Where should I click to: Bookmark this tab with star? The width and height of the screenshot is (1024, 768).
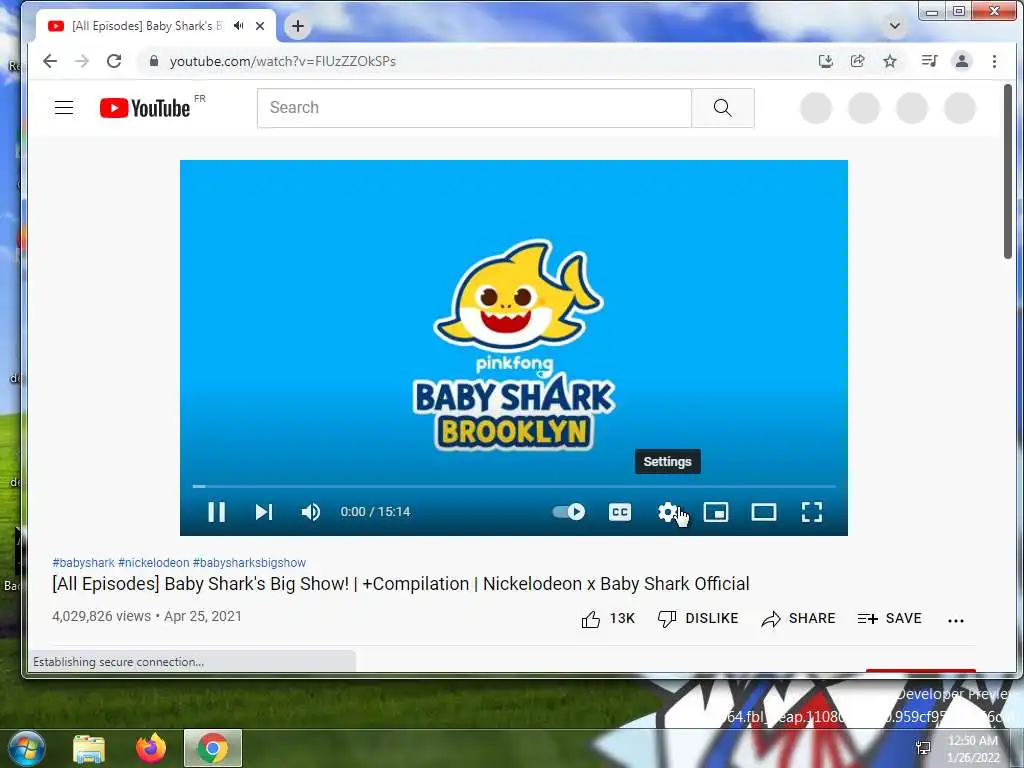(889, 61)
